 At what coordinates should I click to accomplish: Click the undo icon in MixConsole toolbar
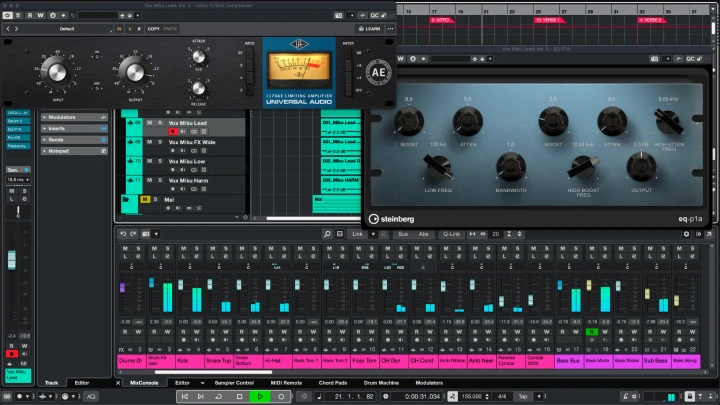tap(123, 234)
